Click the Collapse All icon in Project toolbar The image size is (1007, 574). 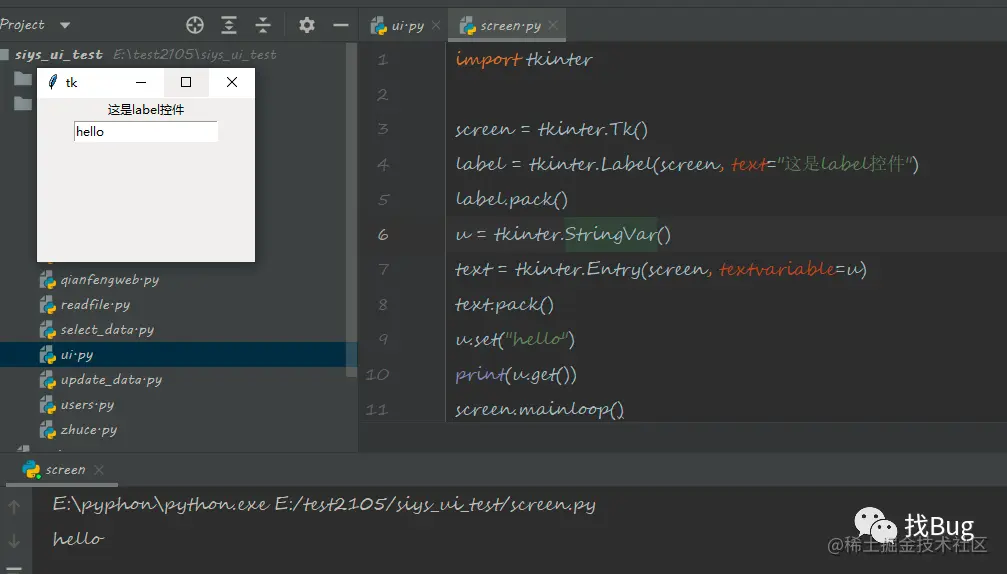point(263,25)
